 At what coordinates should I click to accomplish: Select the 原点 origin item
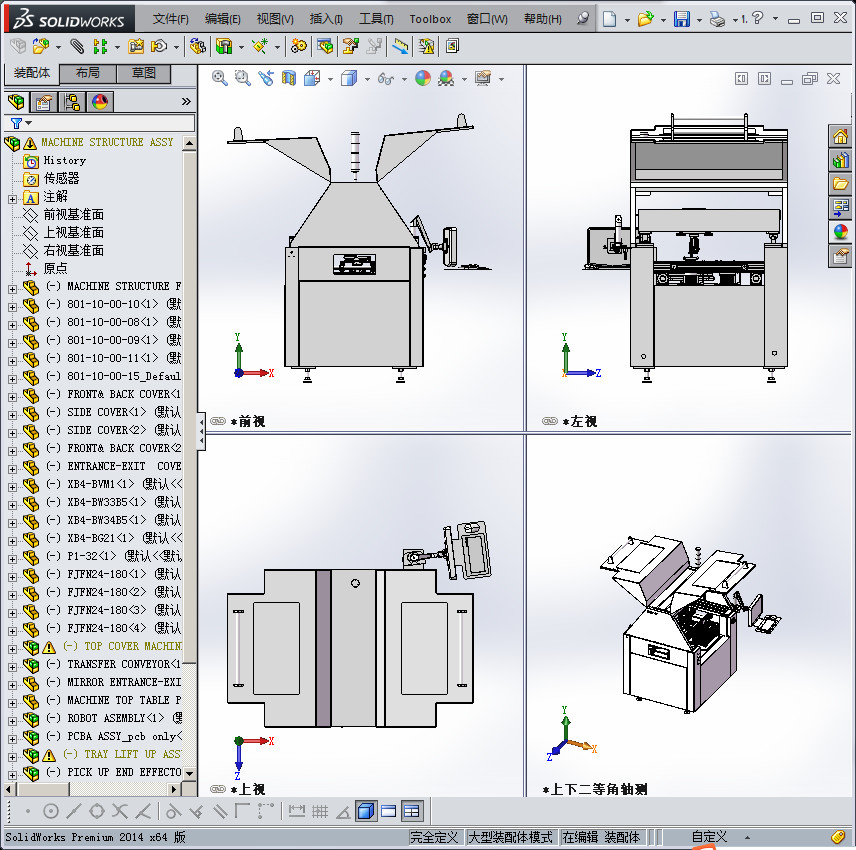click(55, 269)
